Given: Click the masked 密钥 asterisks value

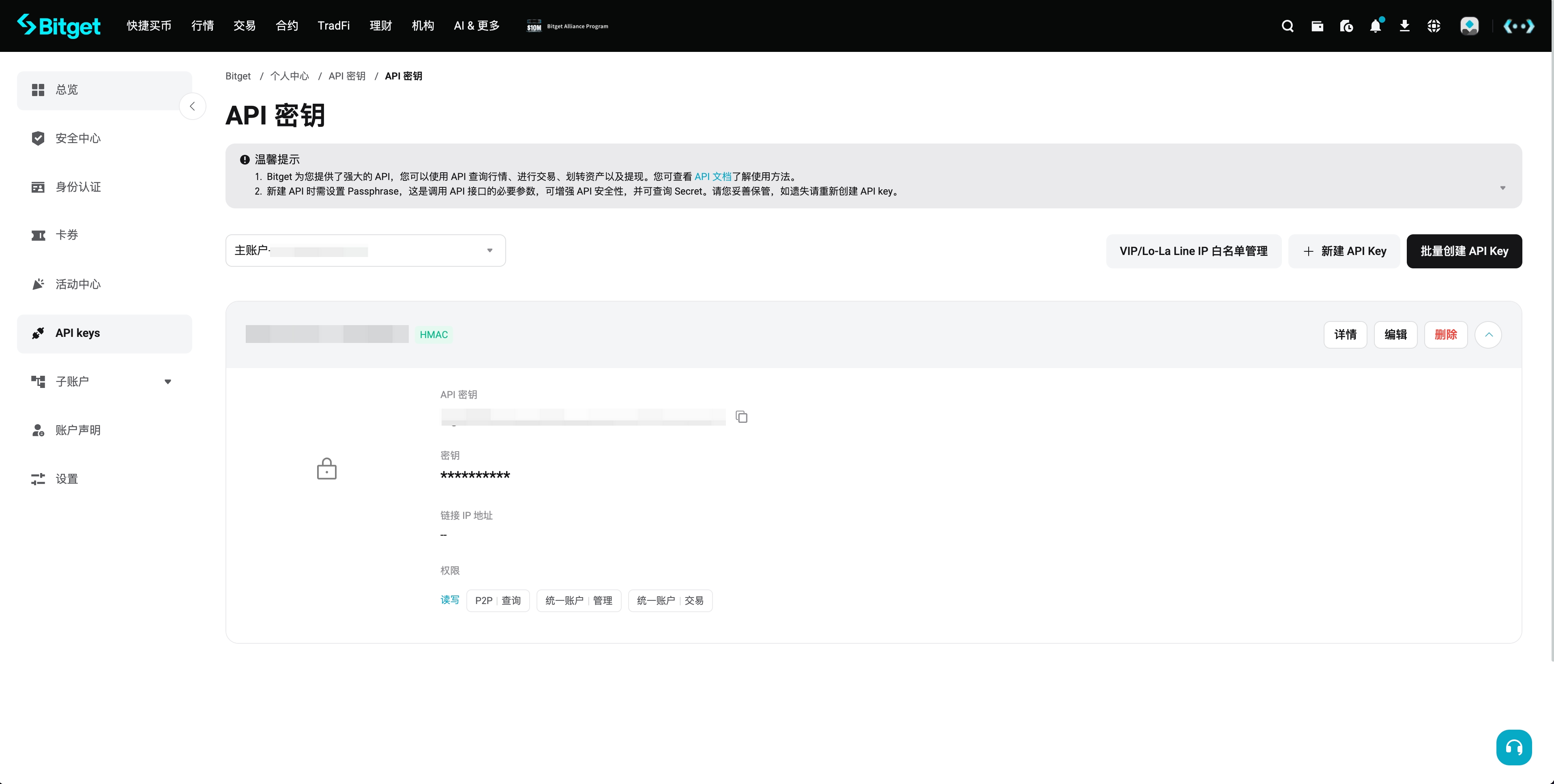Looking at the screenshot, I should [x=475, y=476].
